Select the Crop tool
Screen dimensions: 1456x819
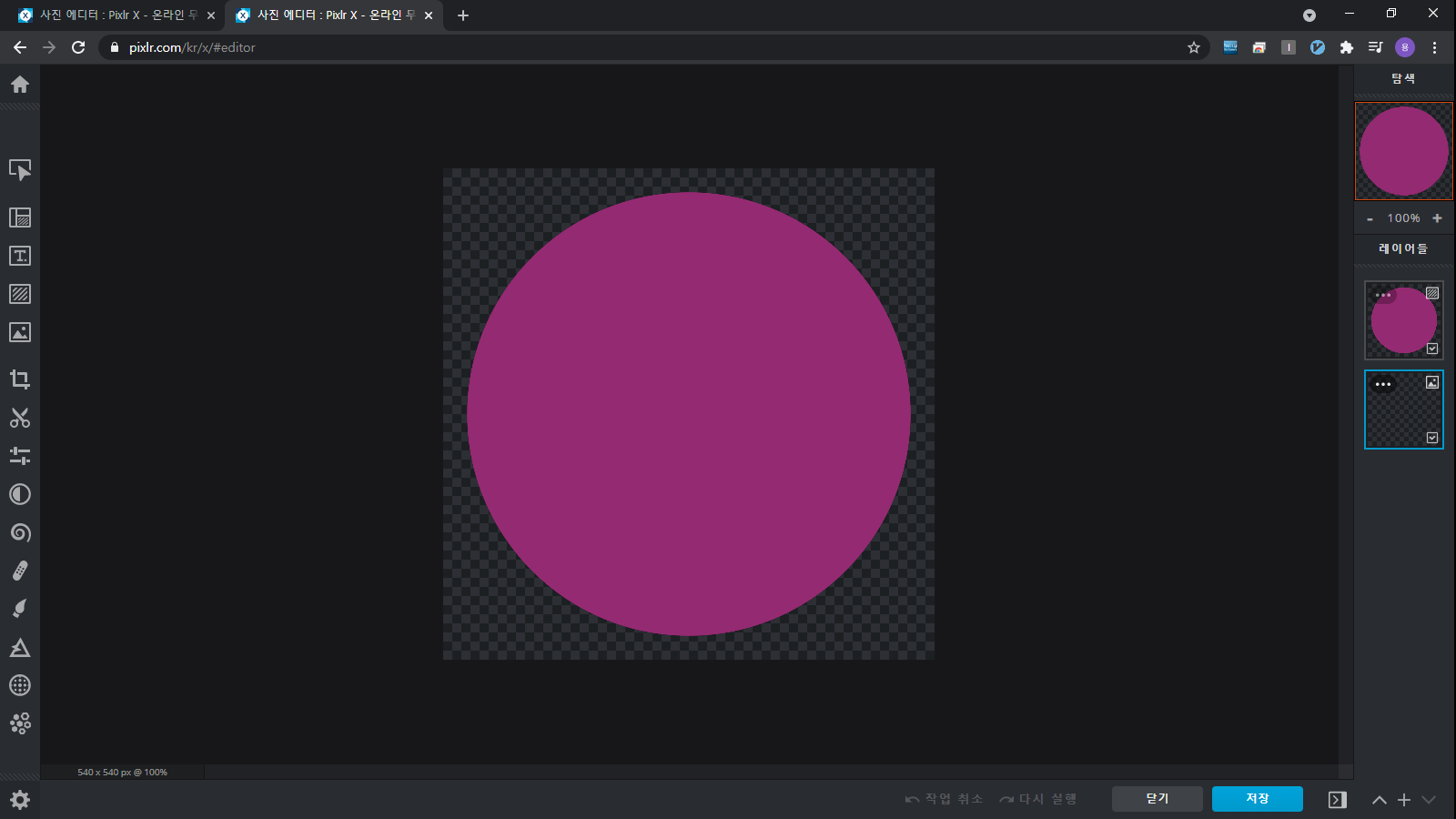click(x=20, y=379)
